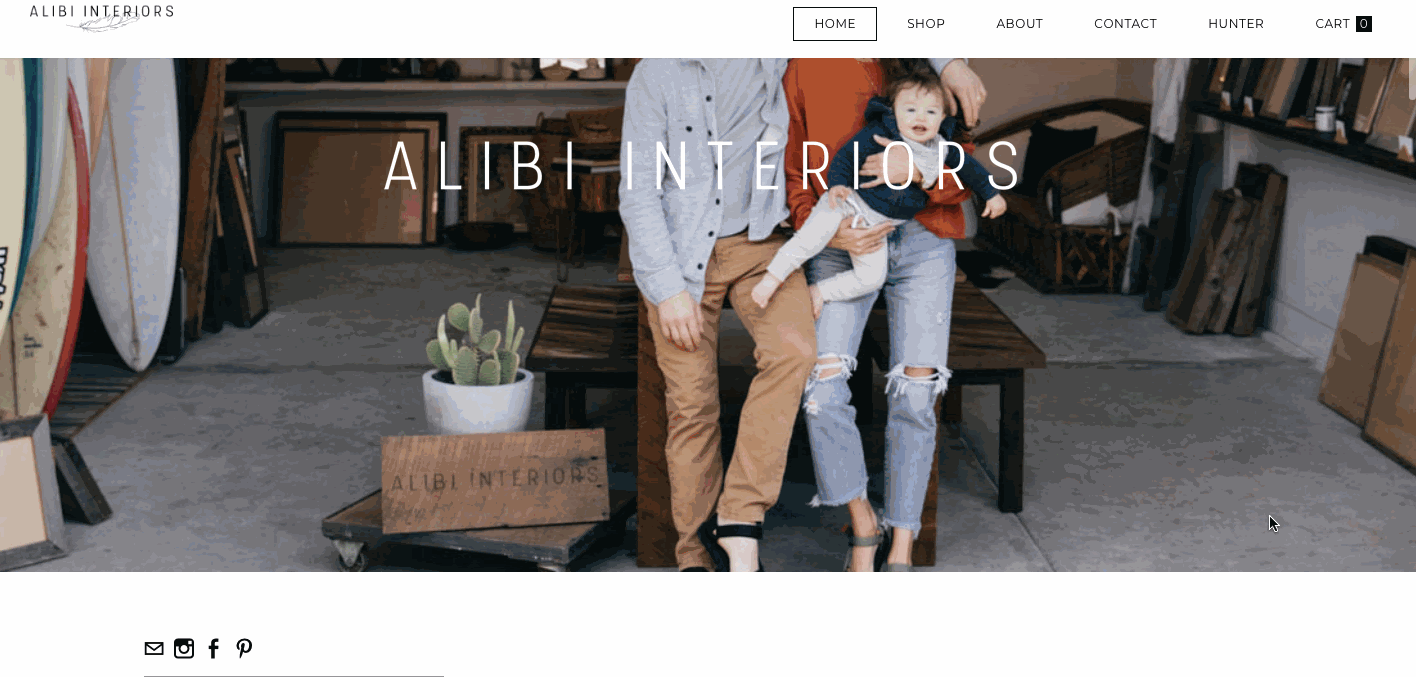Click the Alibi Interiors logo in header
The image size is (1416, 677).
(x=101, y=17)
